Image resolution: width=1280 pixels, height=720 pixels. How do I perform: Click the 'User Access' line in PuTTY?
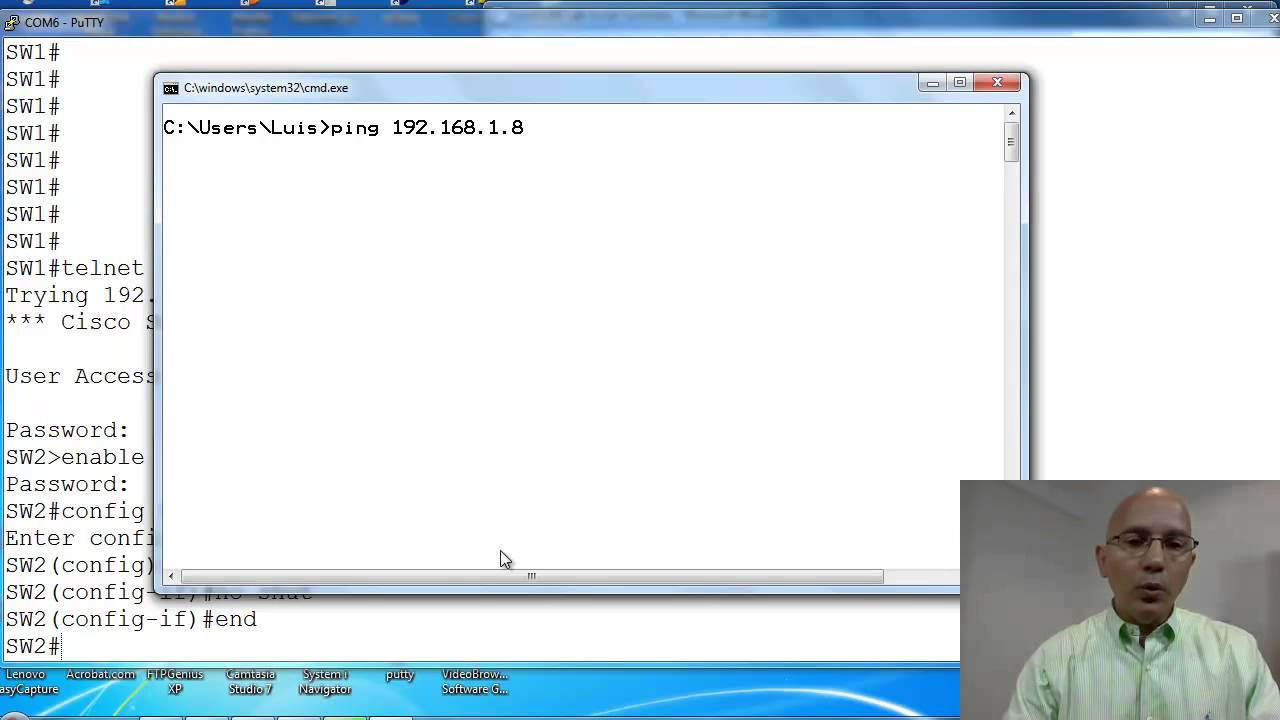point(79,377)
